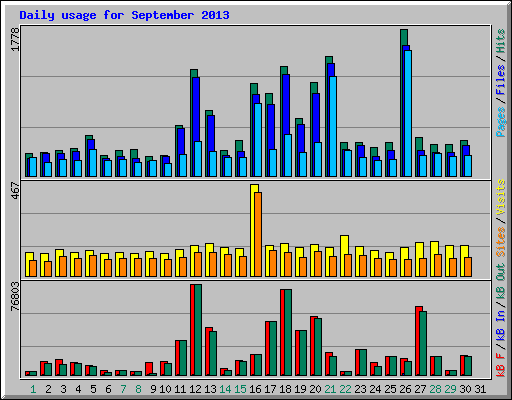Screen dimensions: 512x400
Task: Click the orange sites bar for day 16
Action: [258, 234]
